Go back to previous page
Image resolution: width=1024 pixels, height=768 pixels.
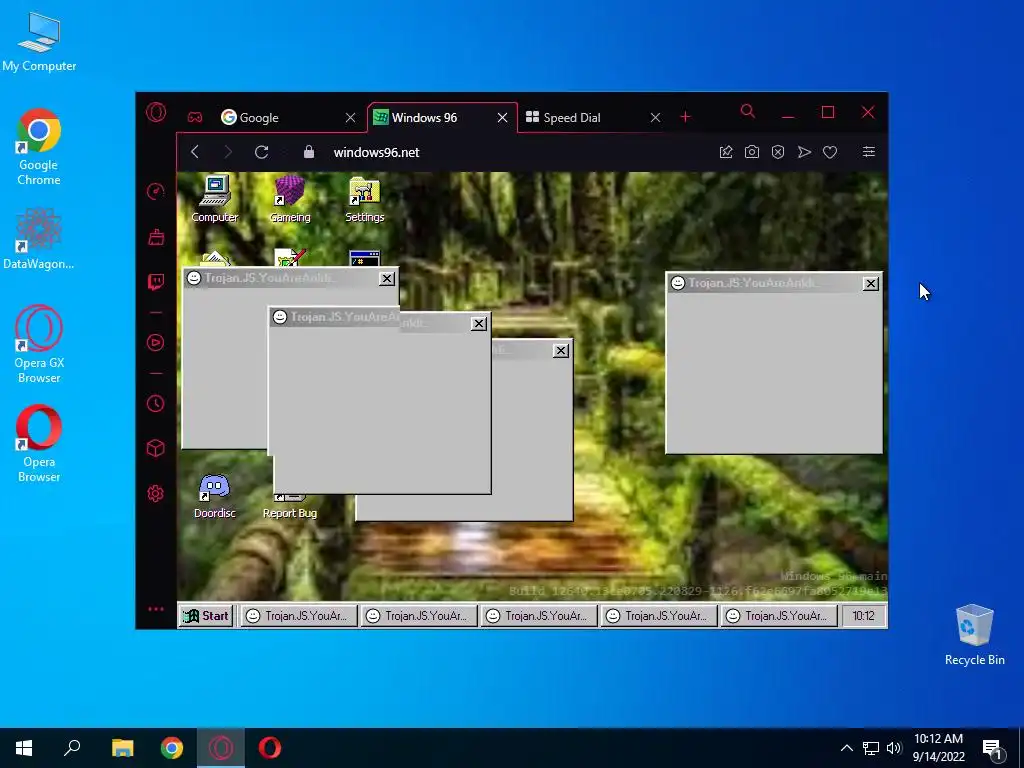pos(195,152)
